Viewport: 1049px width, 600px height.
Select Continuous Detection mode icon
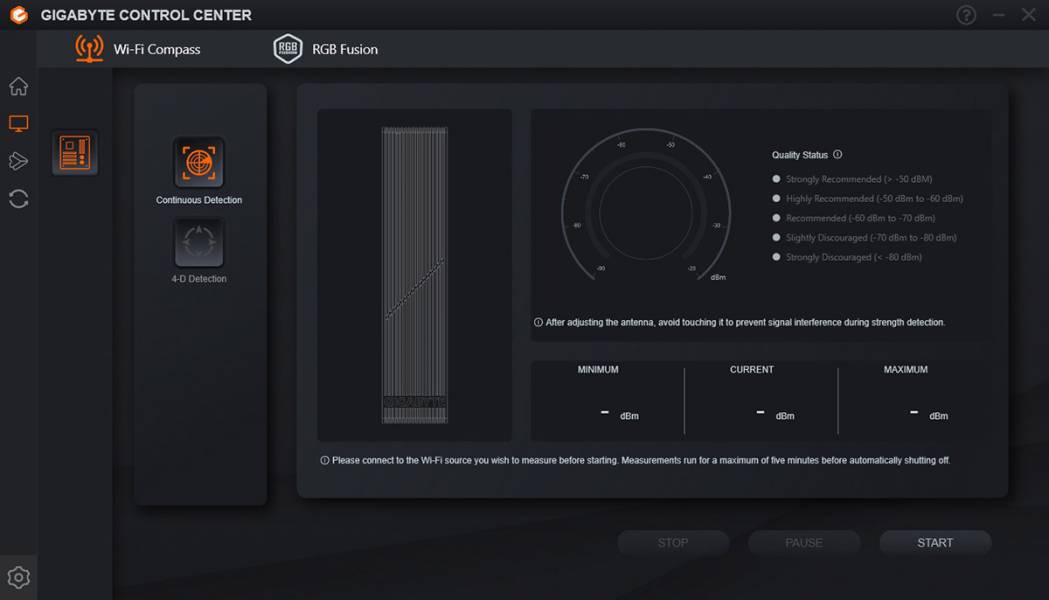[199, 163]
